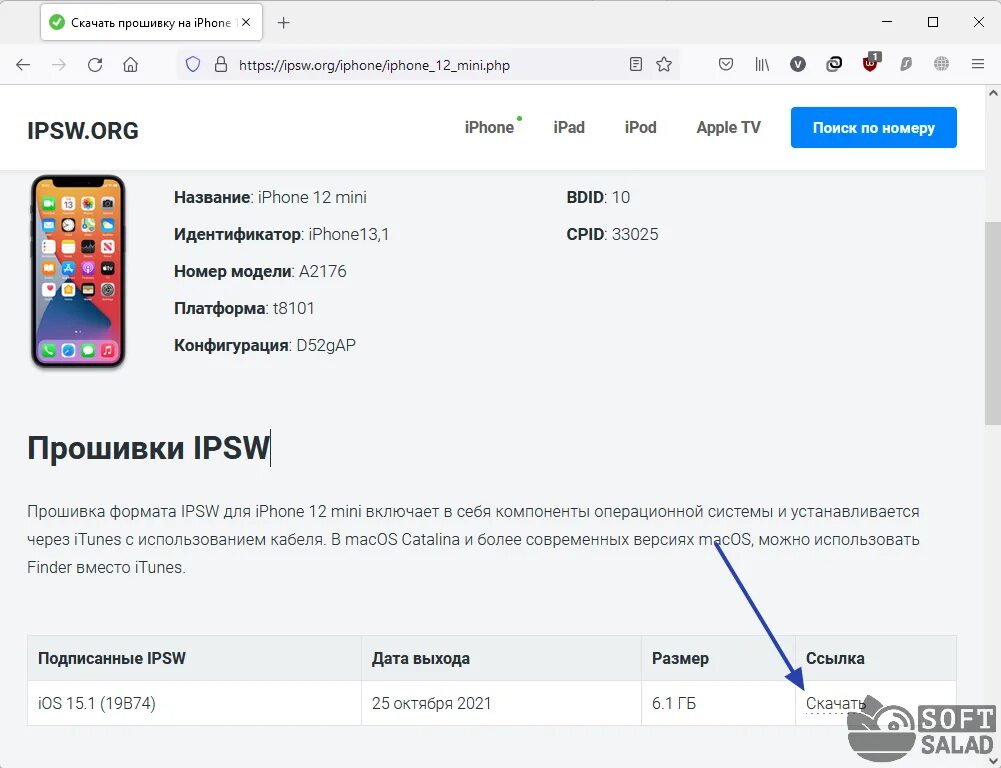The width and height of the screenshot is (1001, 768).
Task: Go to the IPSW.ORG home logo
Action: pyautogui.click(x=83, y=130)
